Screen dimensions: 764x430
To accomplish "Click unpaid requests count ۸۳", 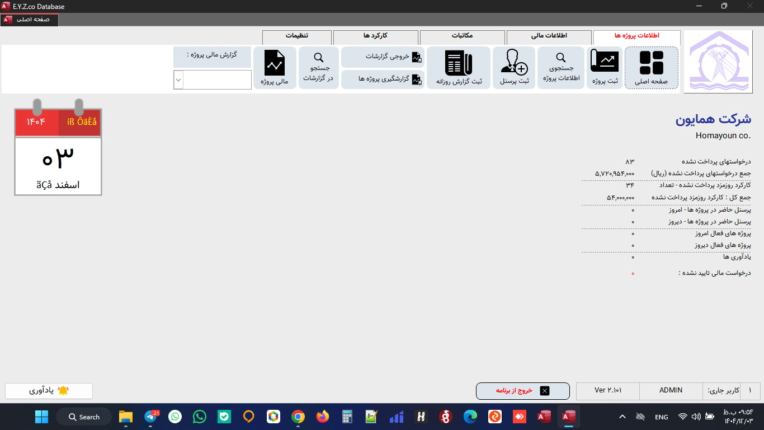I will (x=630, y=161).
